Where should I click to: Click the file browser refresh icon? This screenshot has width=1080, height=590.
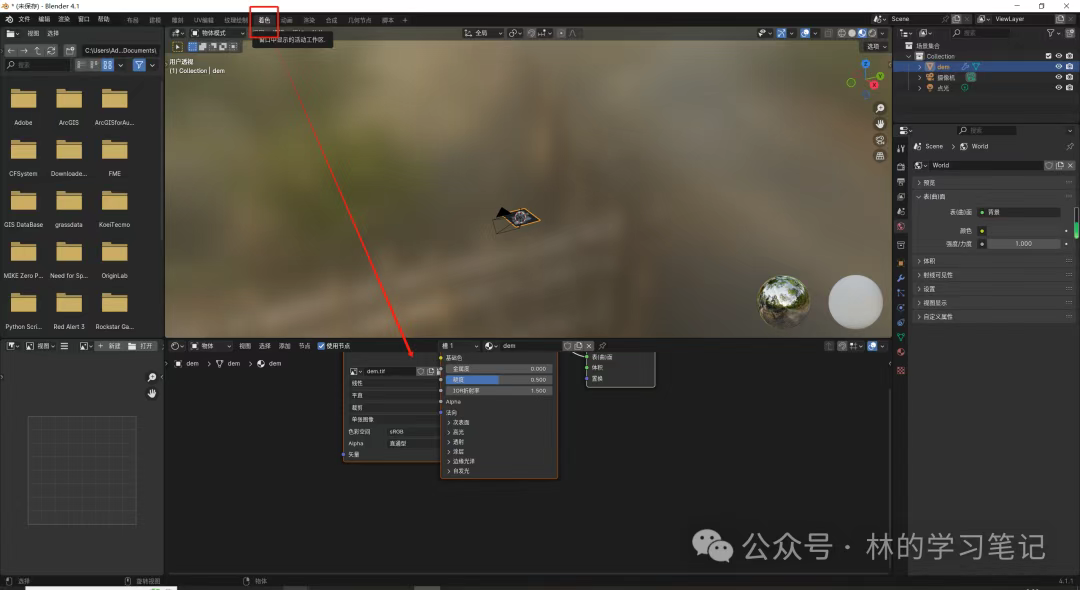click(52, 50)
